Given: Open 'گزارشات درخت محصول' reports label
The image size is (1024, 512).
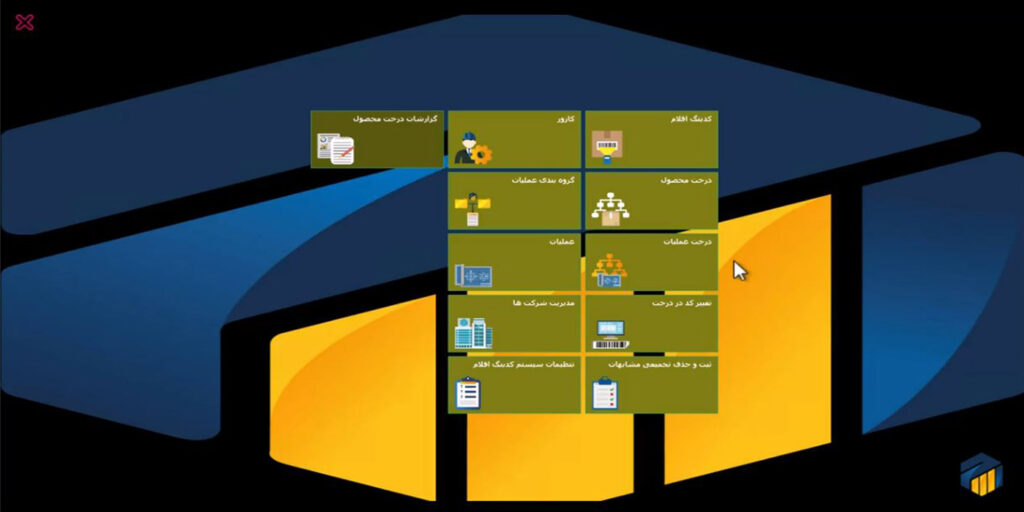Looking at the screenshot, I should 397,119.
